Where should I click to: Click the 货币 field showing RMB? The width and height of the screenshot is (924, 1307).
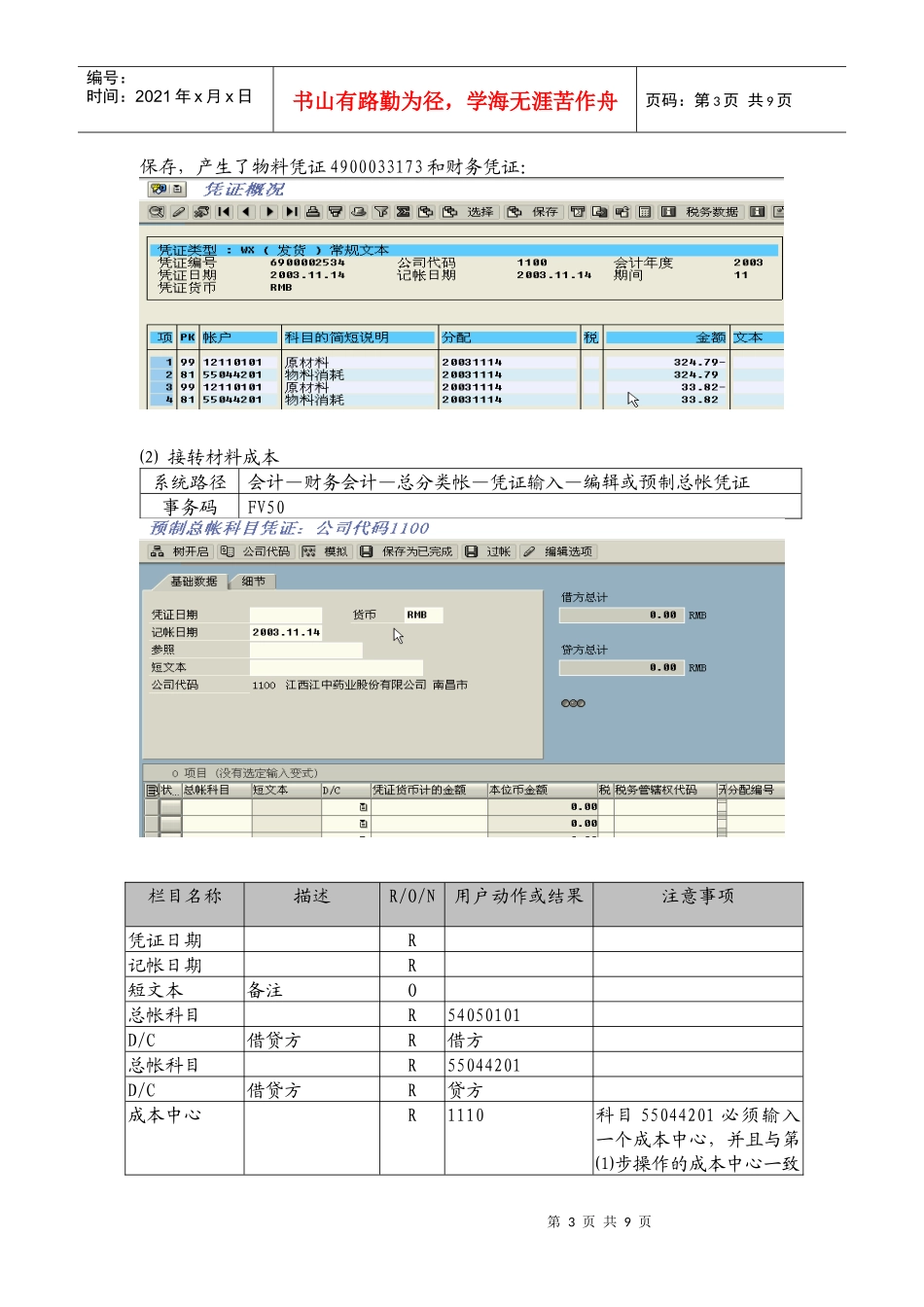423,615
